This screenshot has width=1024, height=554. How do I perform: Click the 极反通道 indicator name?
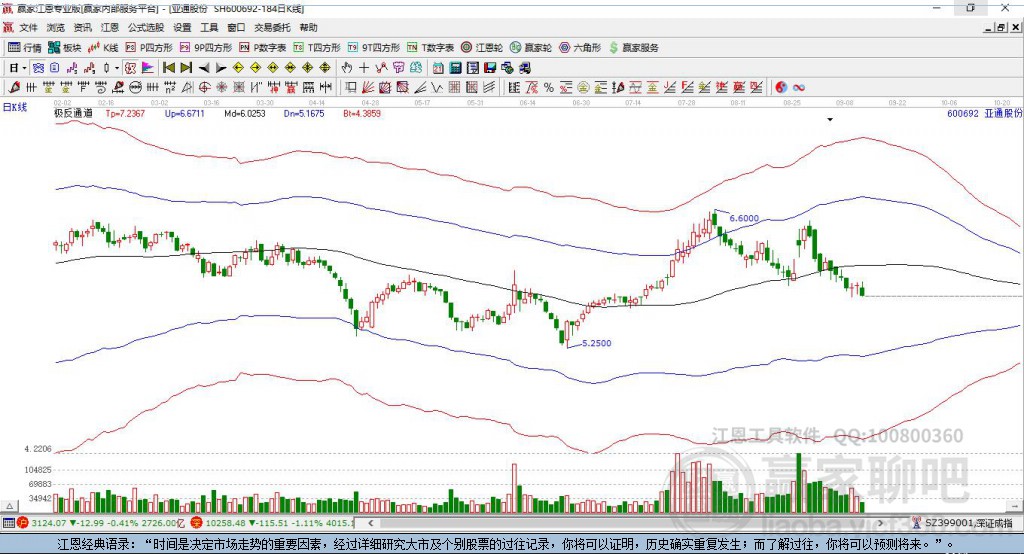coord(73,113)
